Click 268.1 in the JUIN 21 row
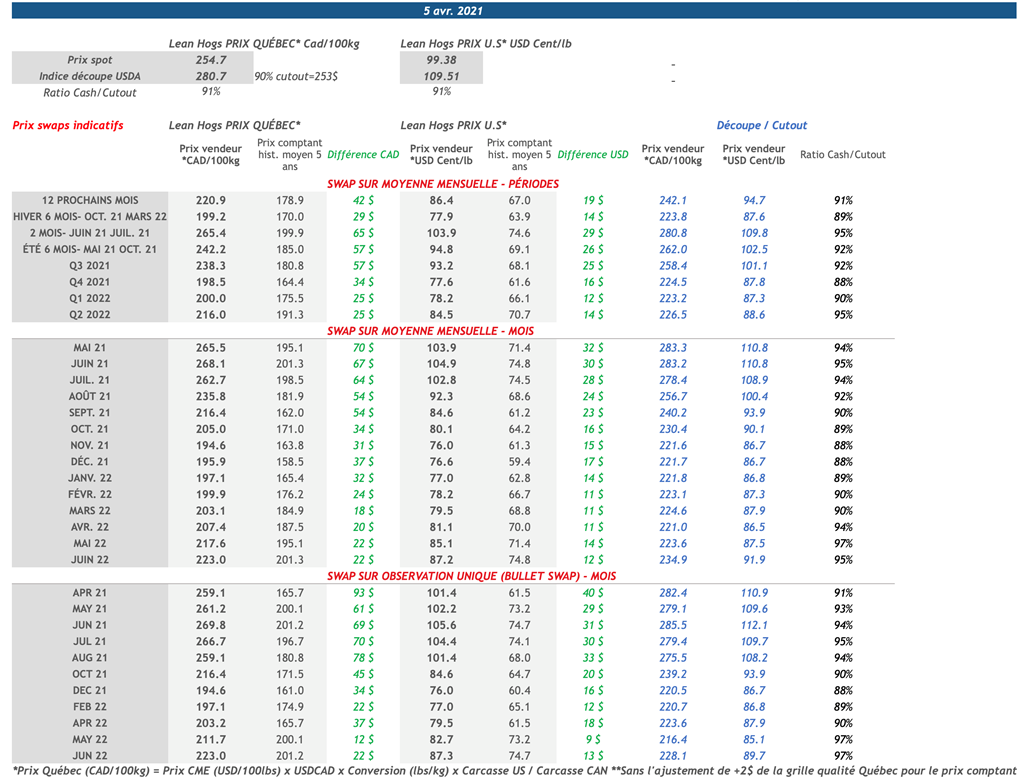This screenshot has height=779, width=1024. coord(210,364)
